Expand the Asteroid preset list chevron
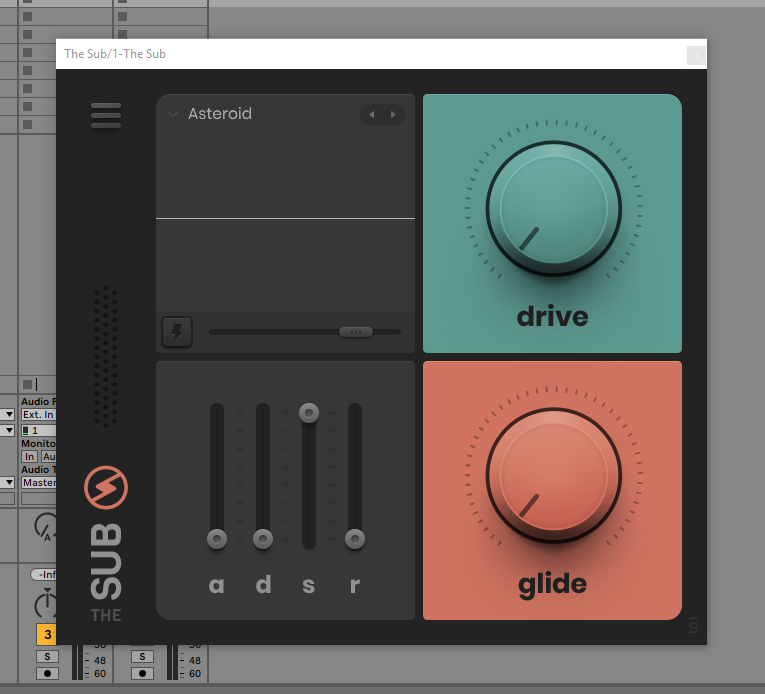This screenshot has width=765, height=694. click(173, 114)
